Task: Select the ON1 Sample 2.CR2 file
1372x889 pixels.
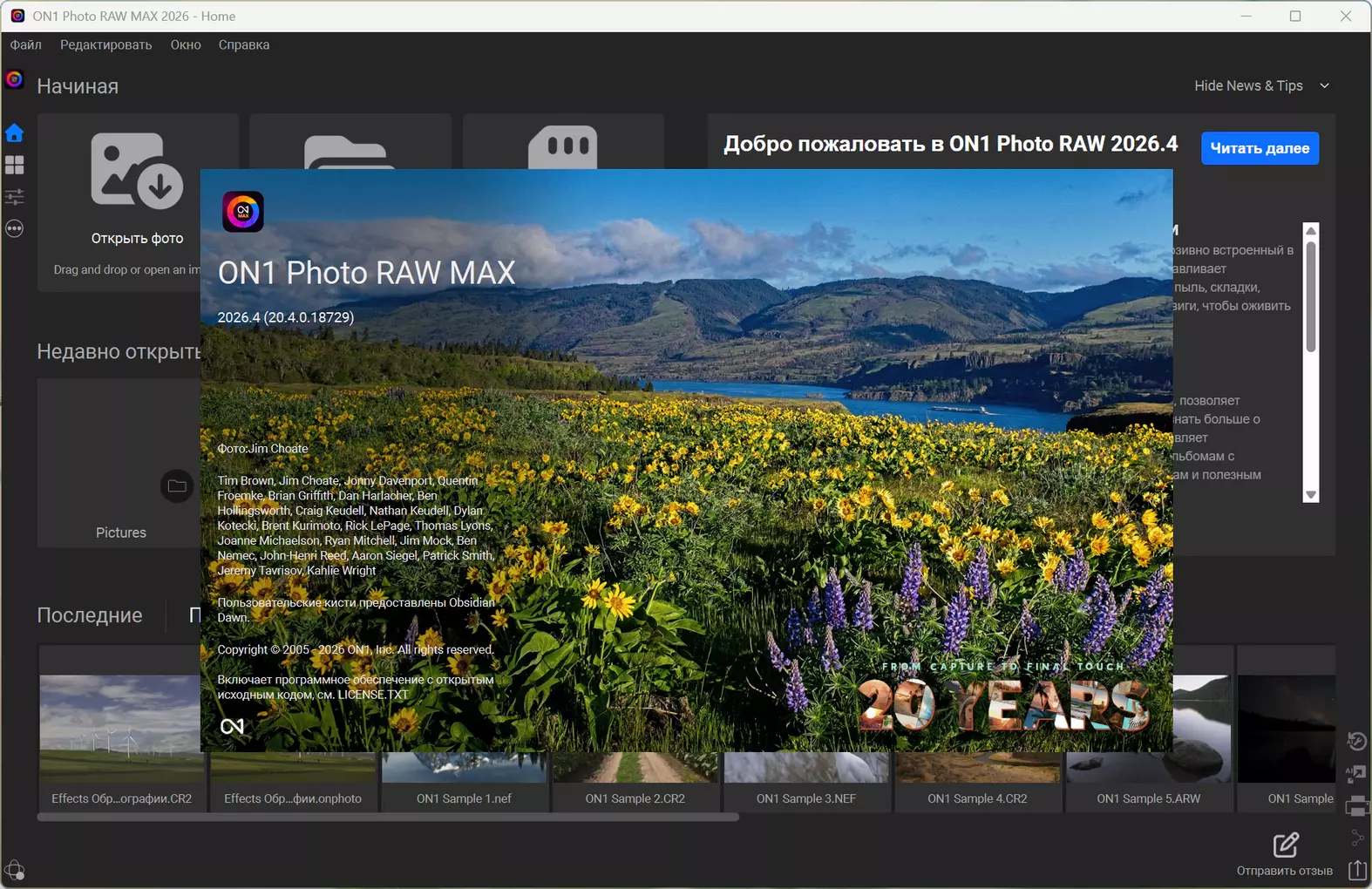Action: pyautogui.click(x=635, y=783)
